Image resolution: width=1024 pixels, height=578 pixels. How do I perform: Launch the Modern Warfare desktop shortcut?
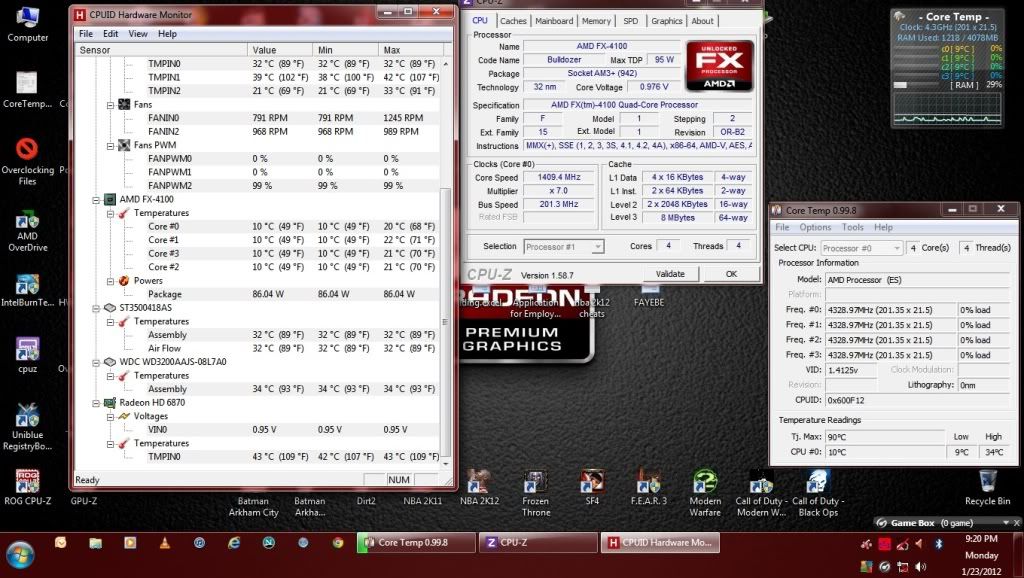[705, 494]
